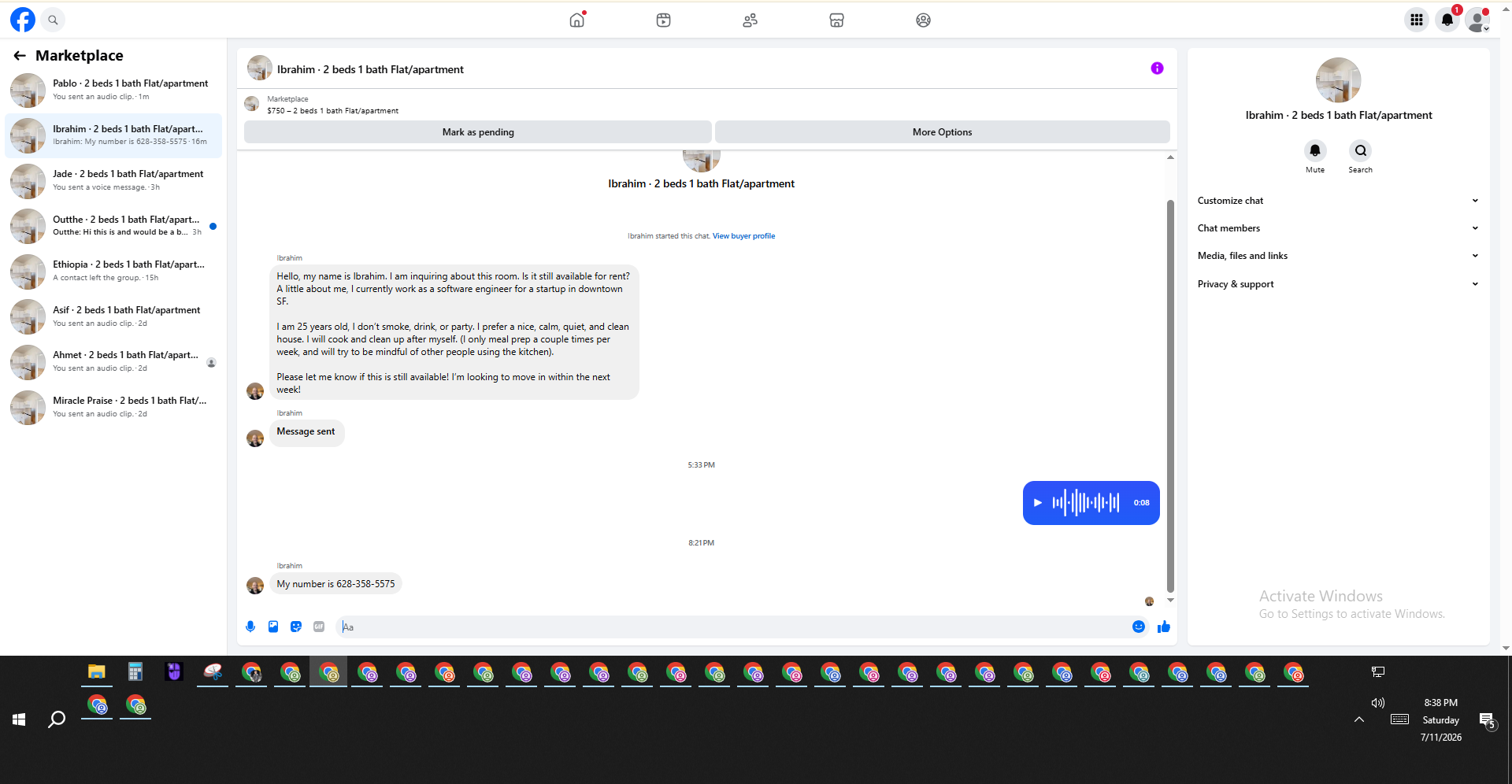This screenshot has width=1512, height=784.
Task: Click the 'Message sent' bubble
Action: tap(306, 432)
